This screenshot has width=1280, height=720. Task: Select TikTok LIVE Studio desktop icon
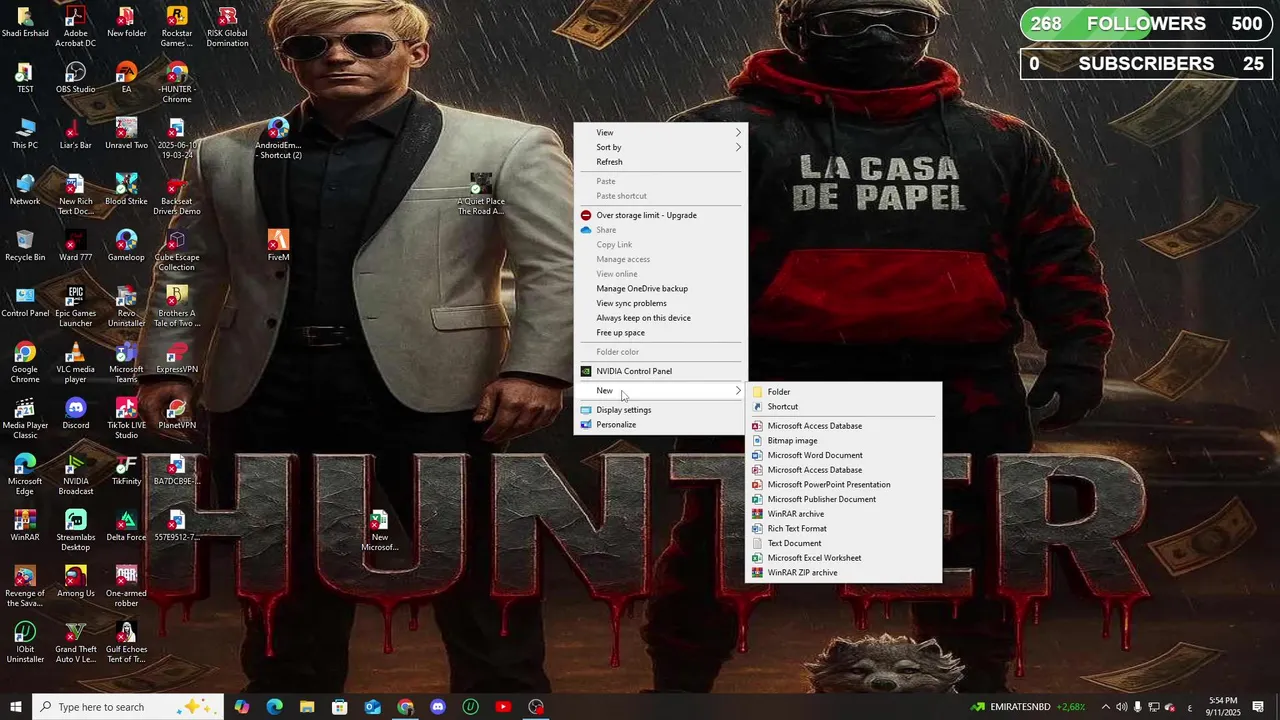pyautogui.click(x=126, y=419)
